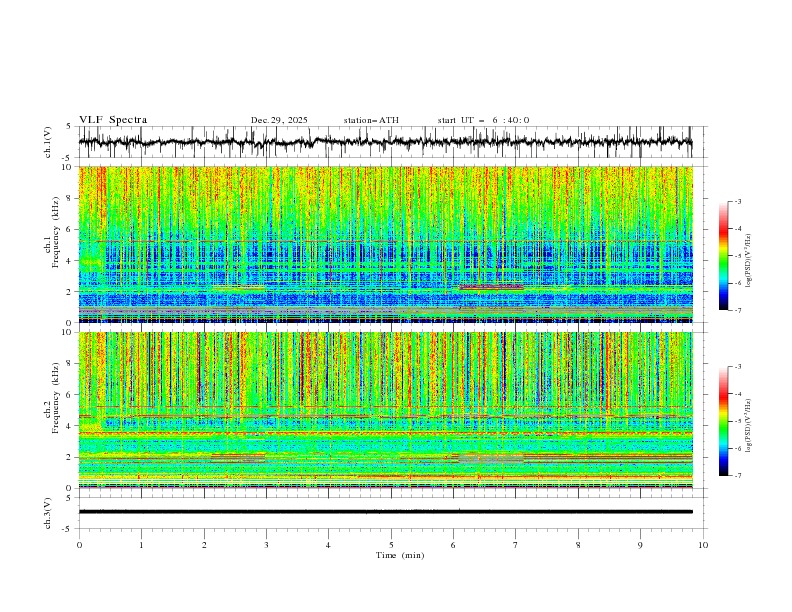Click time axis tick label "7"
This screenshot has width=792, height=612.
[516, 545]
